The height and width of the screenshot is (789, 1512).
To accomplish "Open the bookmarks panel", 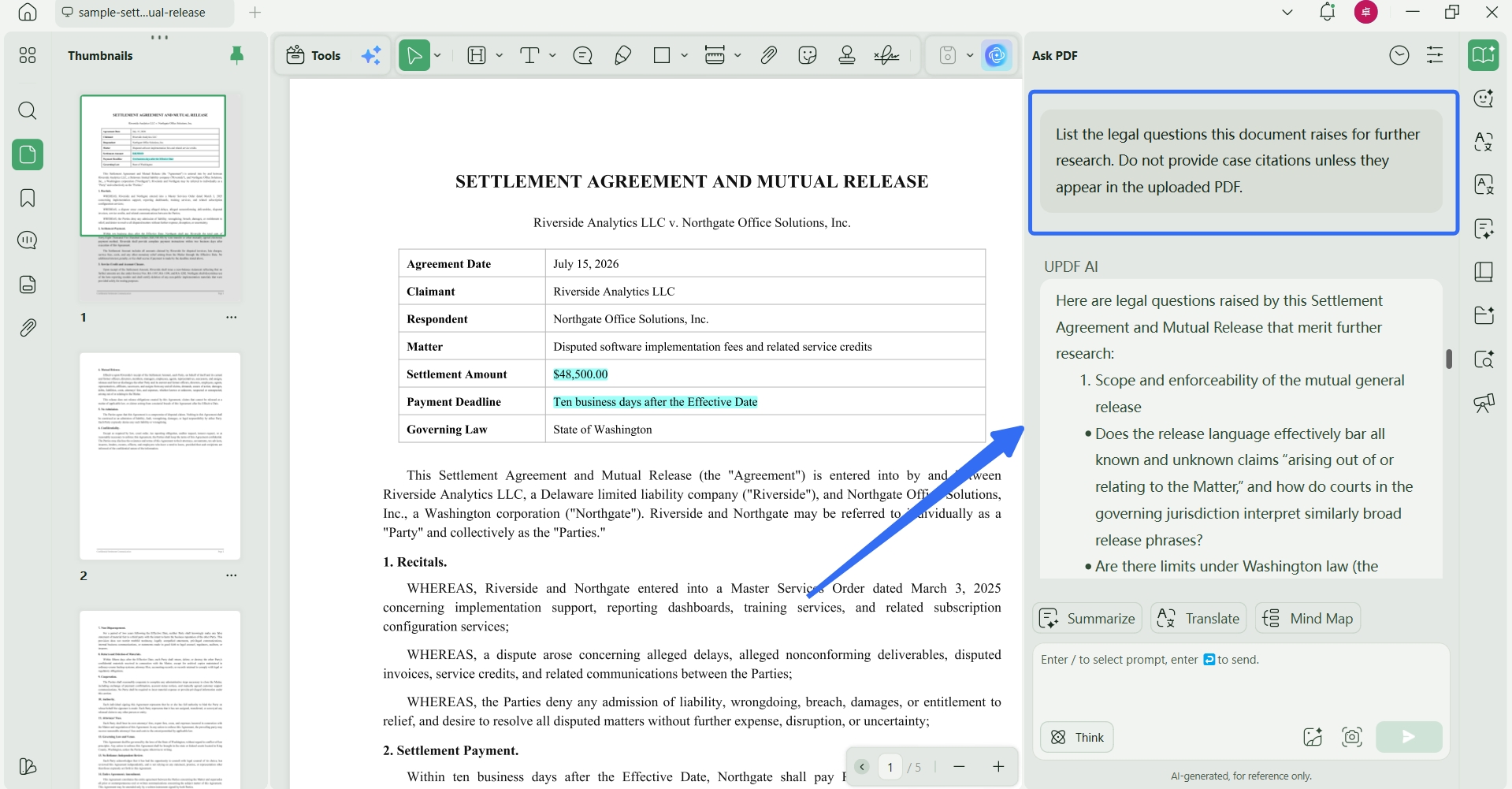I will coord(28,198).
